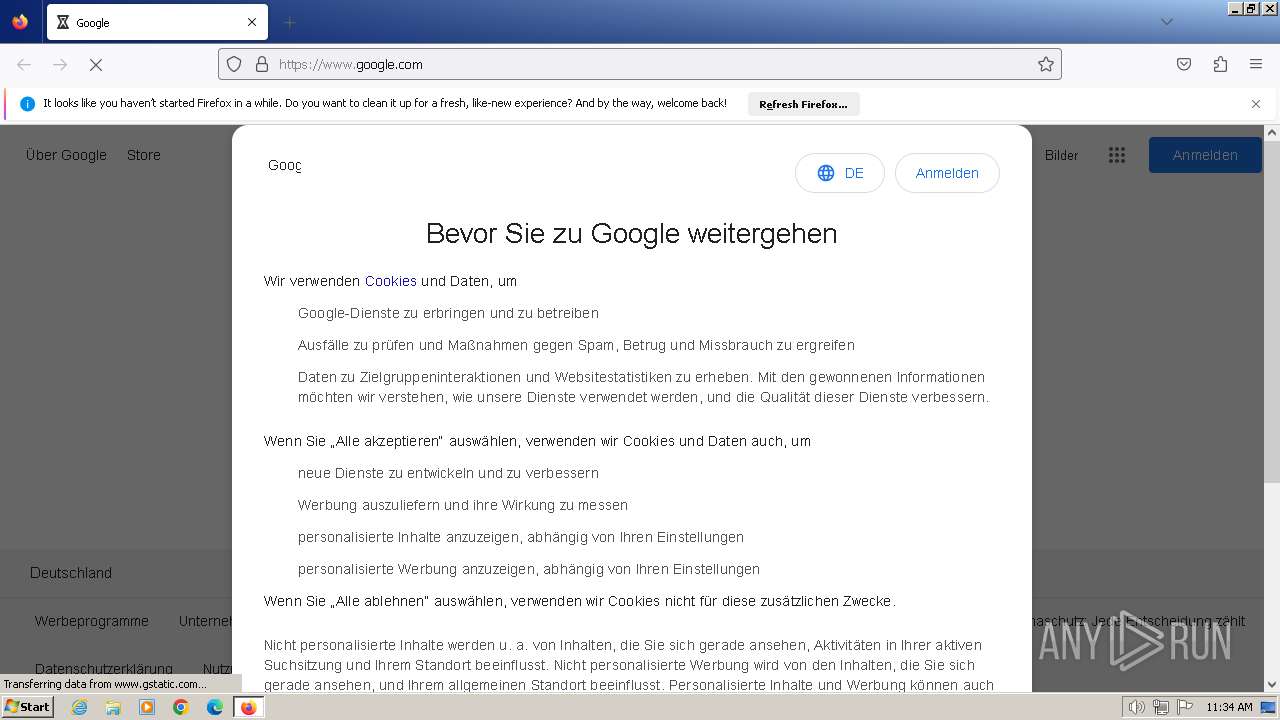
Task: Launch Chrome from the taskbar
Action: (x=181, y=707)
